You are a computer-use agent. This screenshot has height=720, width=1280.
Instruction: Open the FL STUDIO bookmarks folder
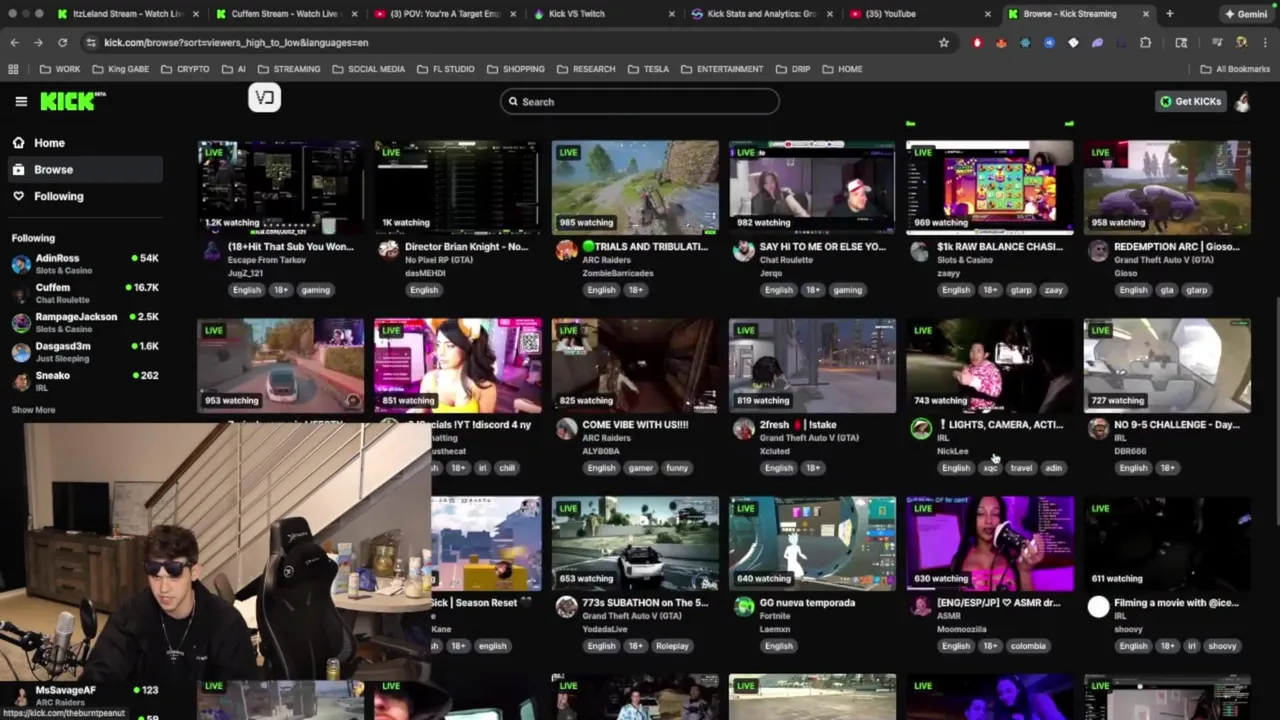point(445,69)
